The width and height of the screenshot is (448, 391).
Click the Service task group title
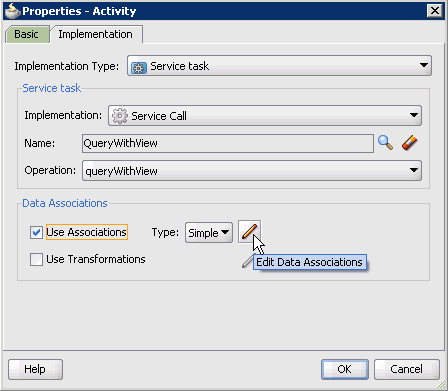click(x=52, y=88)
